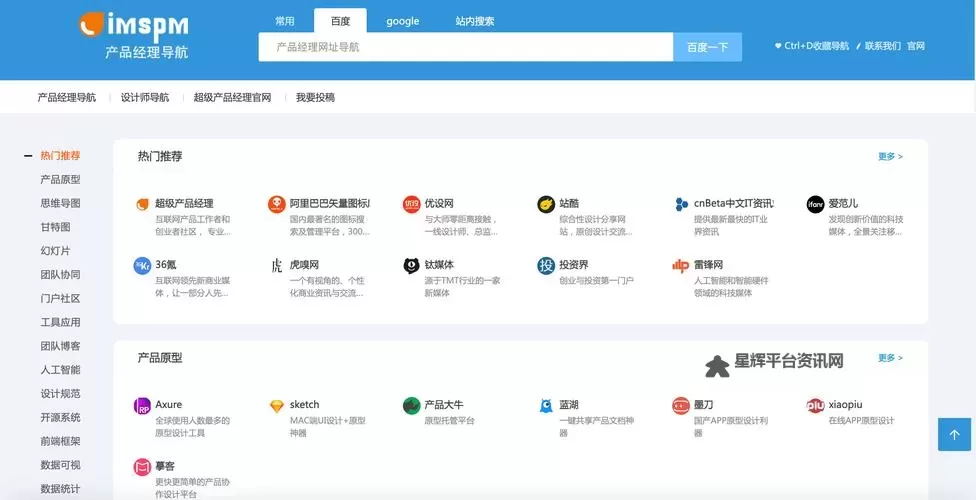Open the 超级产品经理 site icon

(143, 204)
